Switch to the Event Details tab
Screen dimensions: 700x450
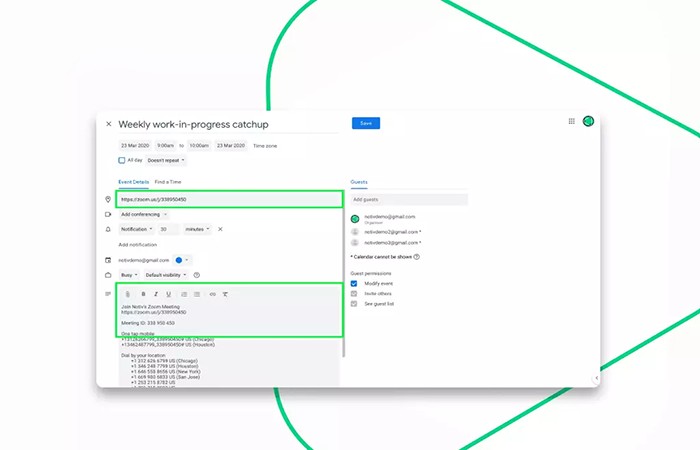click(x=133, y=182)
